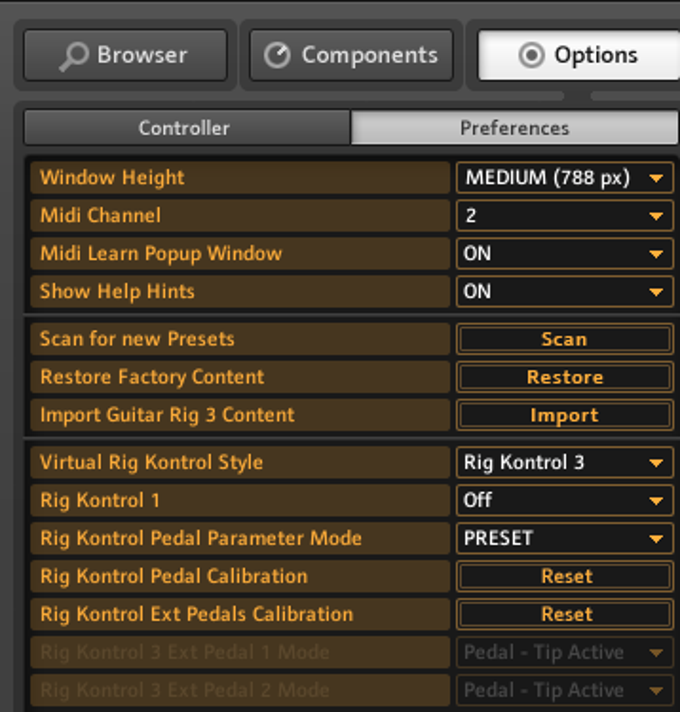
Task: Click the Show Help Hints label
Action: click(117, 292)
